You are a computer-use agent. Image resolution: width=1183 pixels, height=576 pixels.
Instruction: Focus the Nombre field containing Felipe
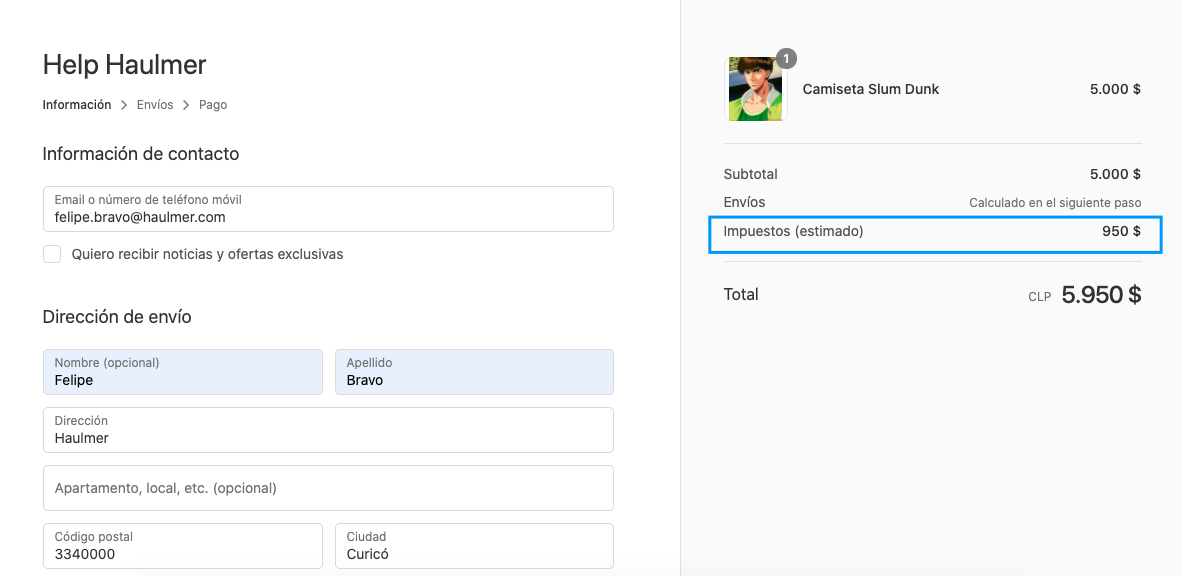(183, 371)
